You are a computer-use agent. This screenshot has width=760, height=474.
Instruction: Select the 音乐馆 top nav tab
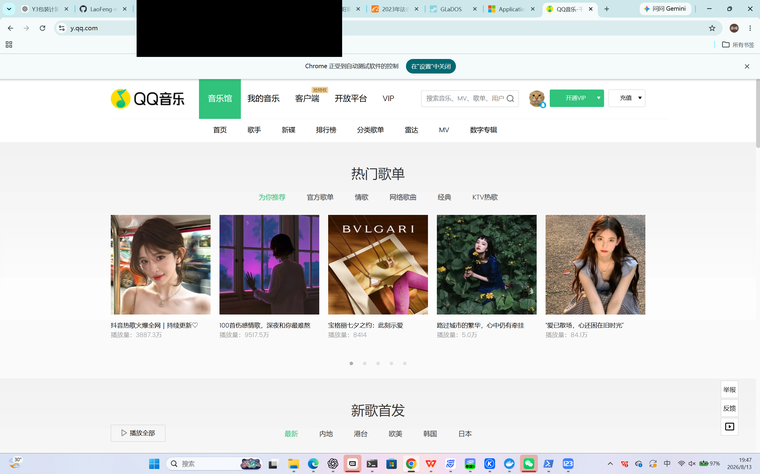pos(220,98)
